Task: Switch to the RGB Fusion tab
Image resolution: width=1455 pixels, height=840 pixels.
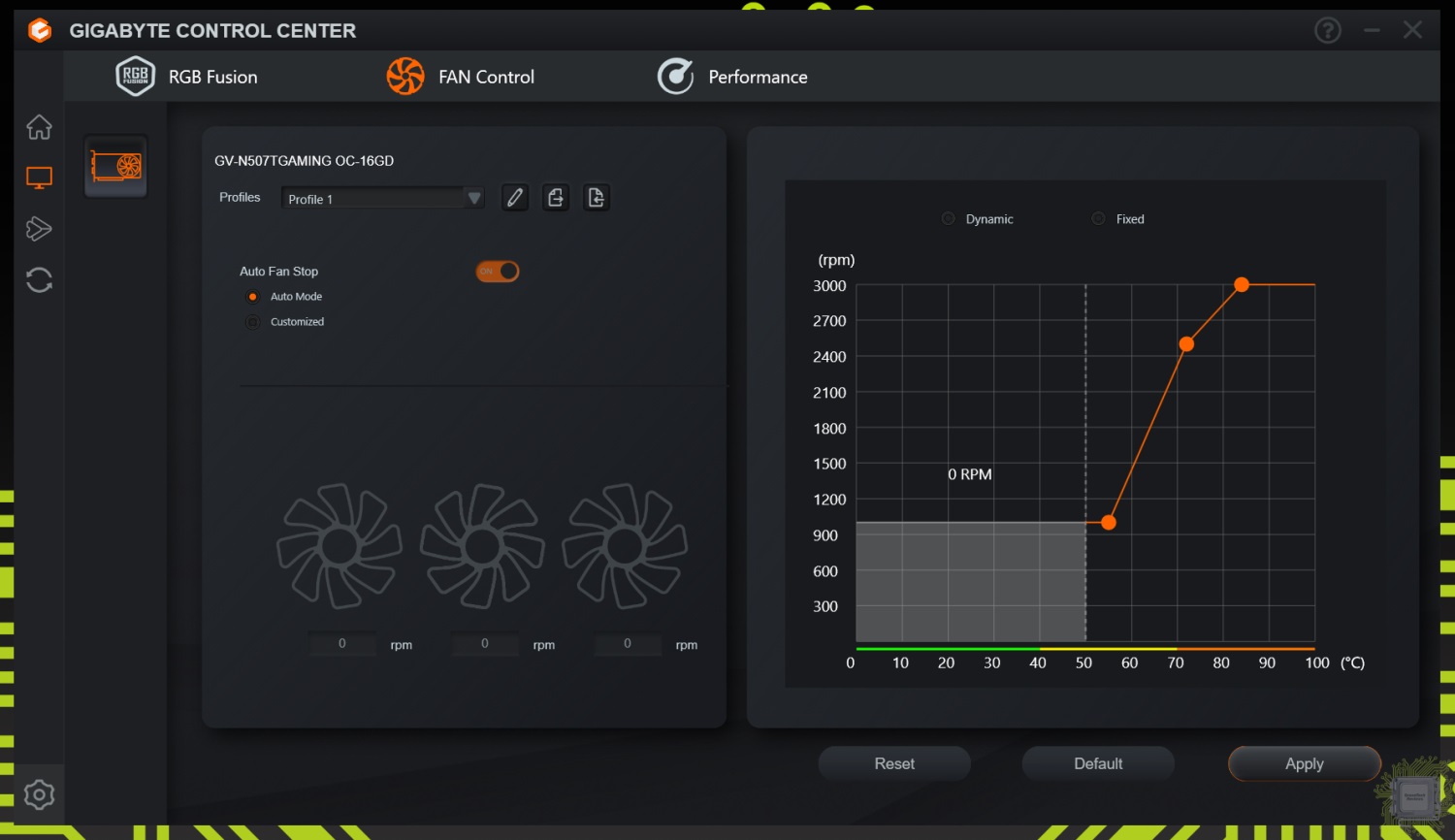Action: (x=187, y=77)
